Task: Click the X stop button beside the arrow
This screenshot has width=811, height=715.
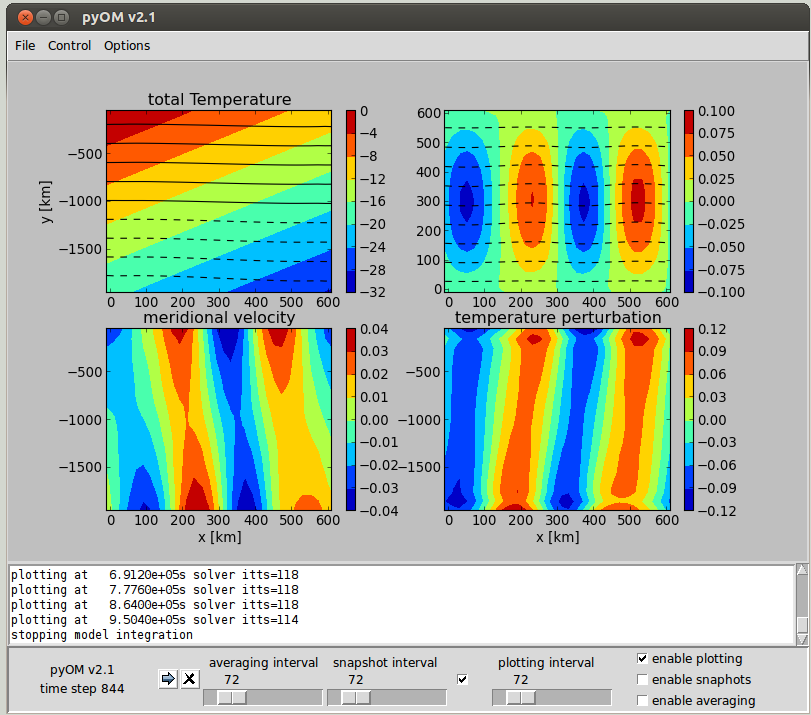Action: 188,679
